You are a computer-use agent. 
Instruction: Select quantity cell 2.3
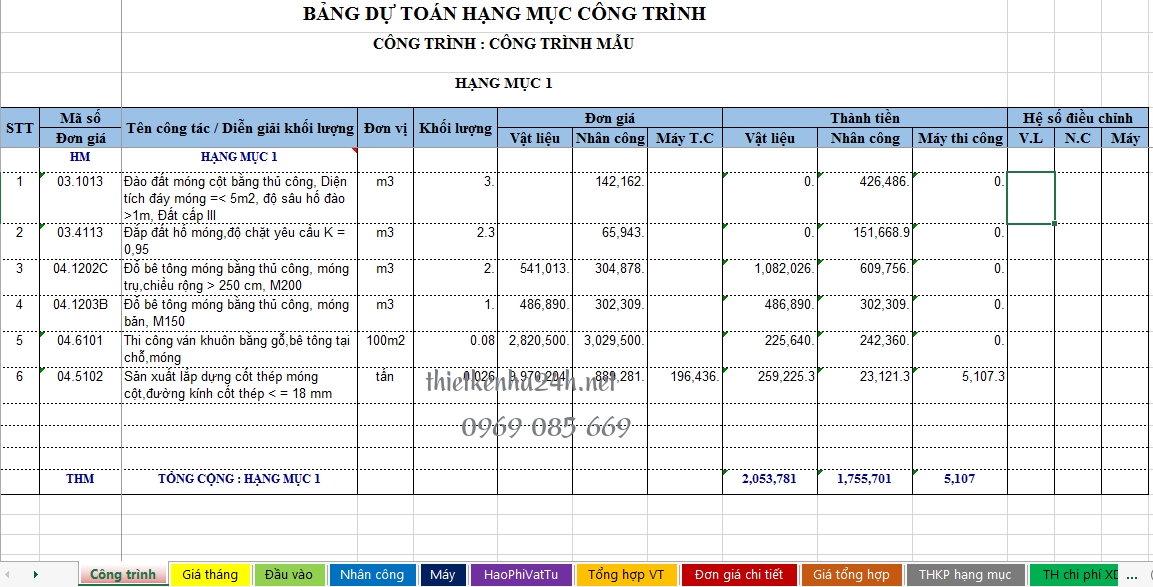455,241
